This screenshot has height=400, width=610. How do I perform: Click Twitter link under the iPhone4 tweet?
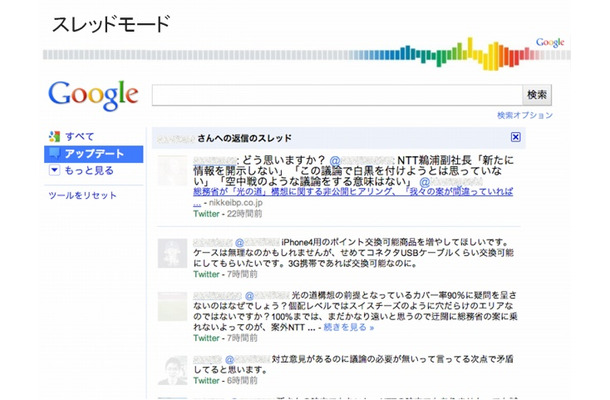pos(206,274)
